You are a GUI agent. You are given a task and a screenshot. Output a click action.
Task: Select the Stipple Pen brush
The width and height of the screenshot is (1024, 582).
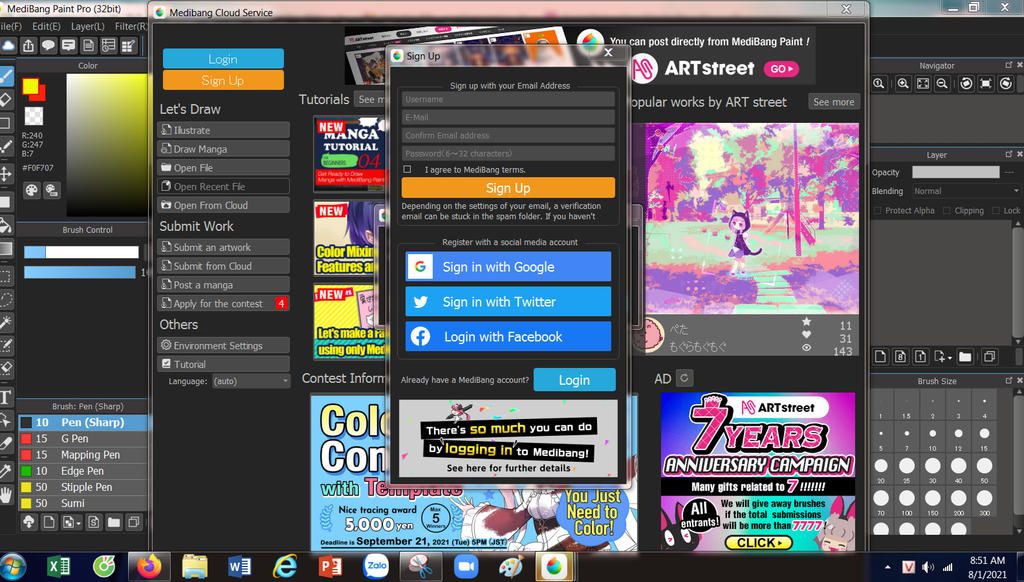point(83,487)
